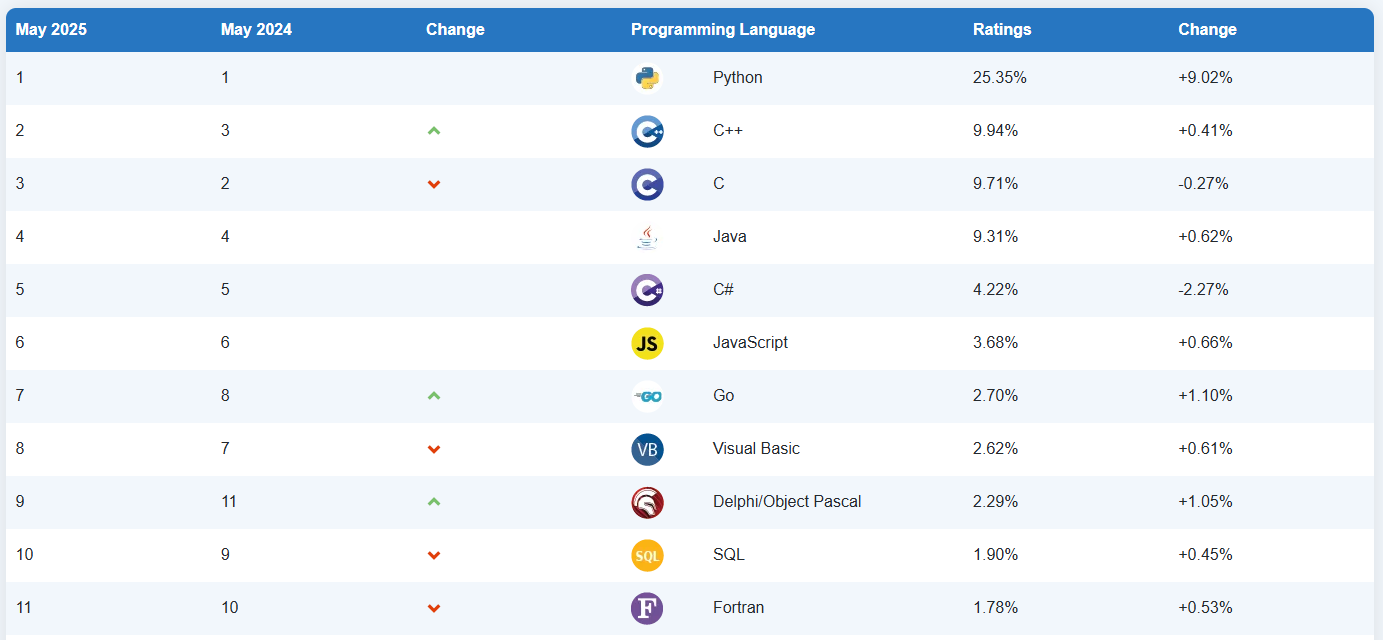
Task: Click the orange SQL icon
Action: tap(647, 555)
